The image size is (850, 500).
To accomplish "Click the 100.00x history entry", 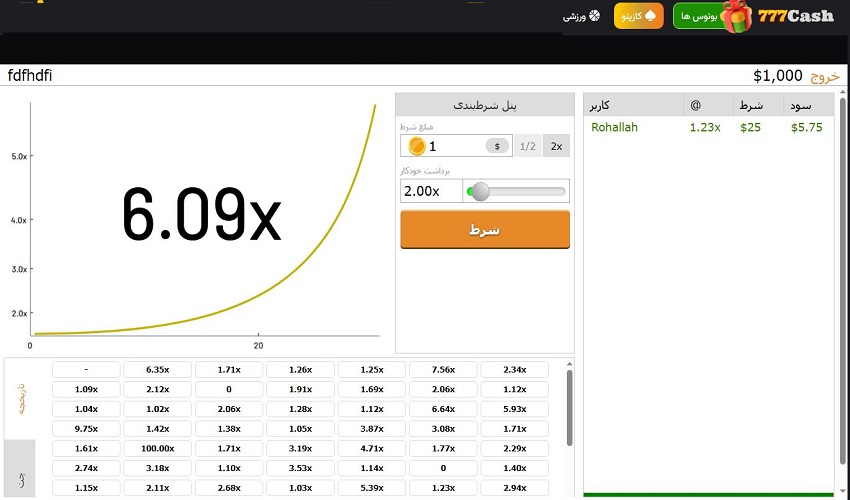I will (x=158, y=448).
